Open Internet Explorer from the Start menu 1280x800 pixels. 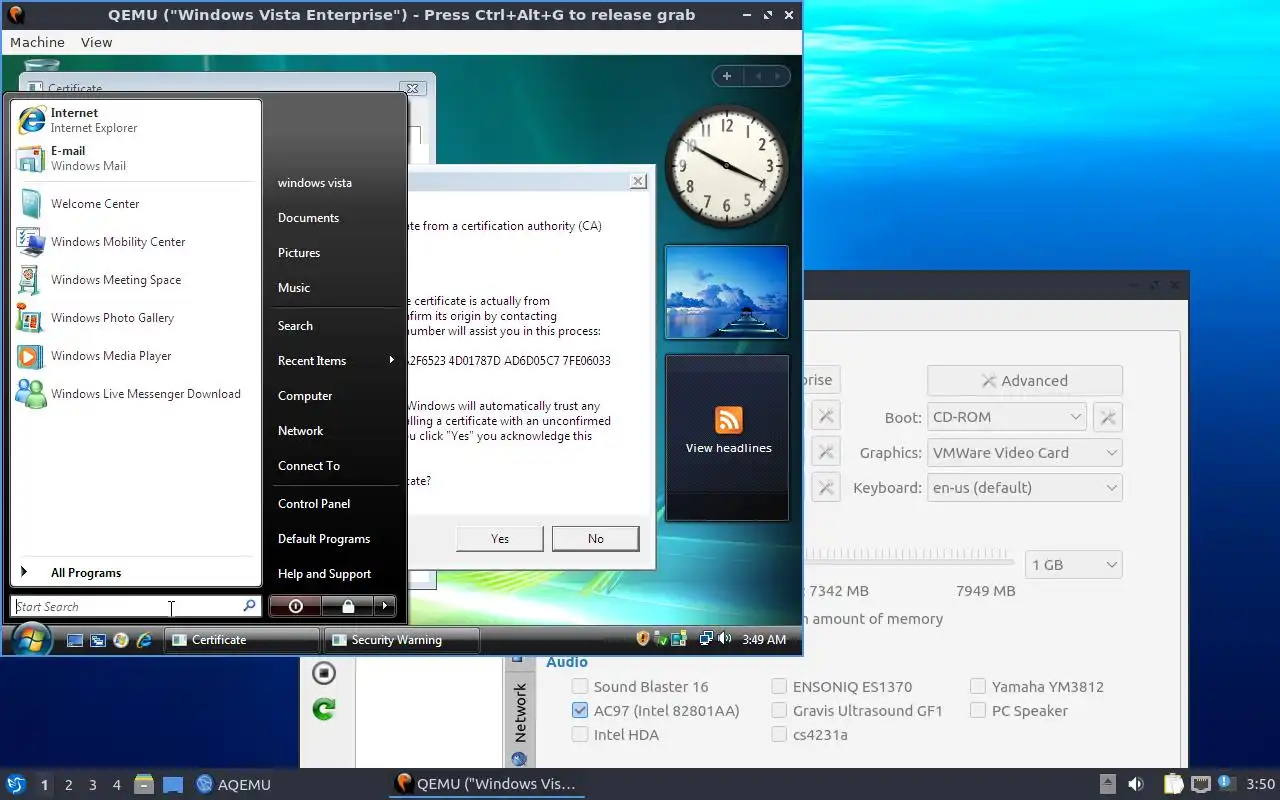click(x=136, y=120)
